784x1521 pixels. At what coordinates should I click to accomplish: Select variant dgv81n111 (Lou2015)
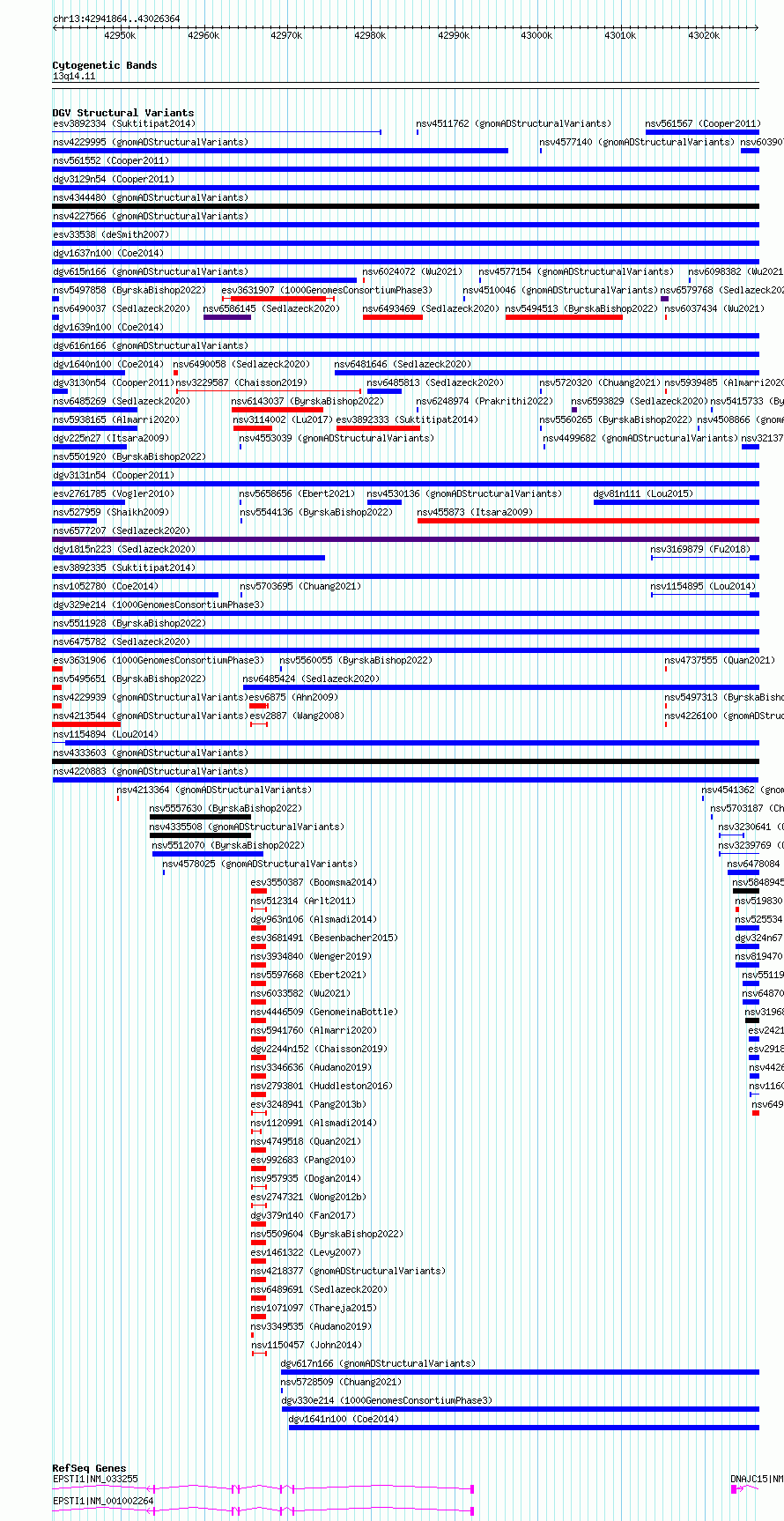point(643,494)
